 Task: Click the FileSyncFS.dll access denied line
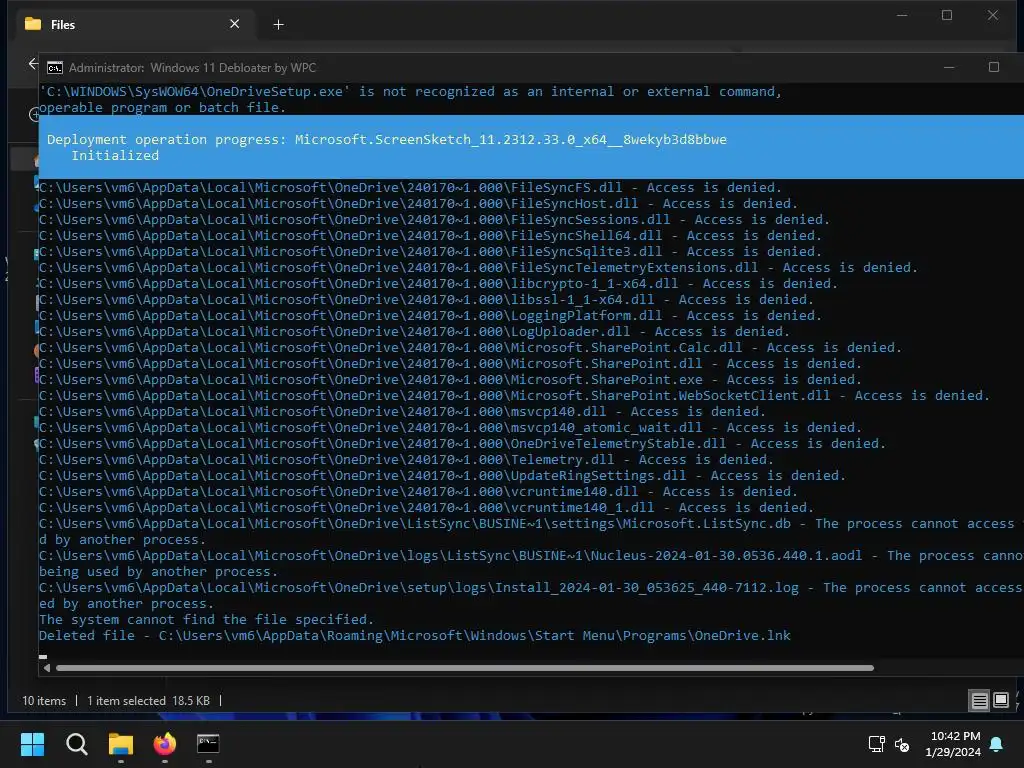pyautogui.click(x=410, y=188)
